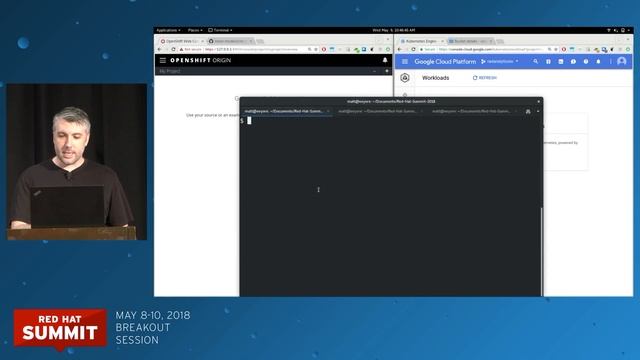The image size is (640, 360).
Task: Reload the OpenShift browser page
Action: 173,49
